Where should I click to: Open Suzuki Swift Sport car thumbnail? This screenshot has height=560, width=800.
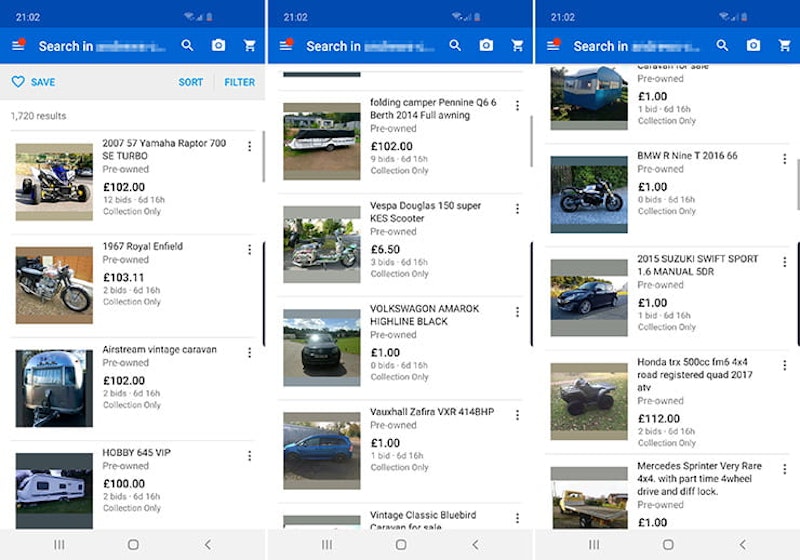point(589,298)
